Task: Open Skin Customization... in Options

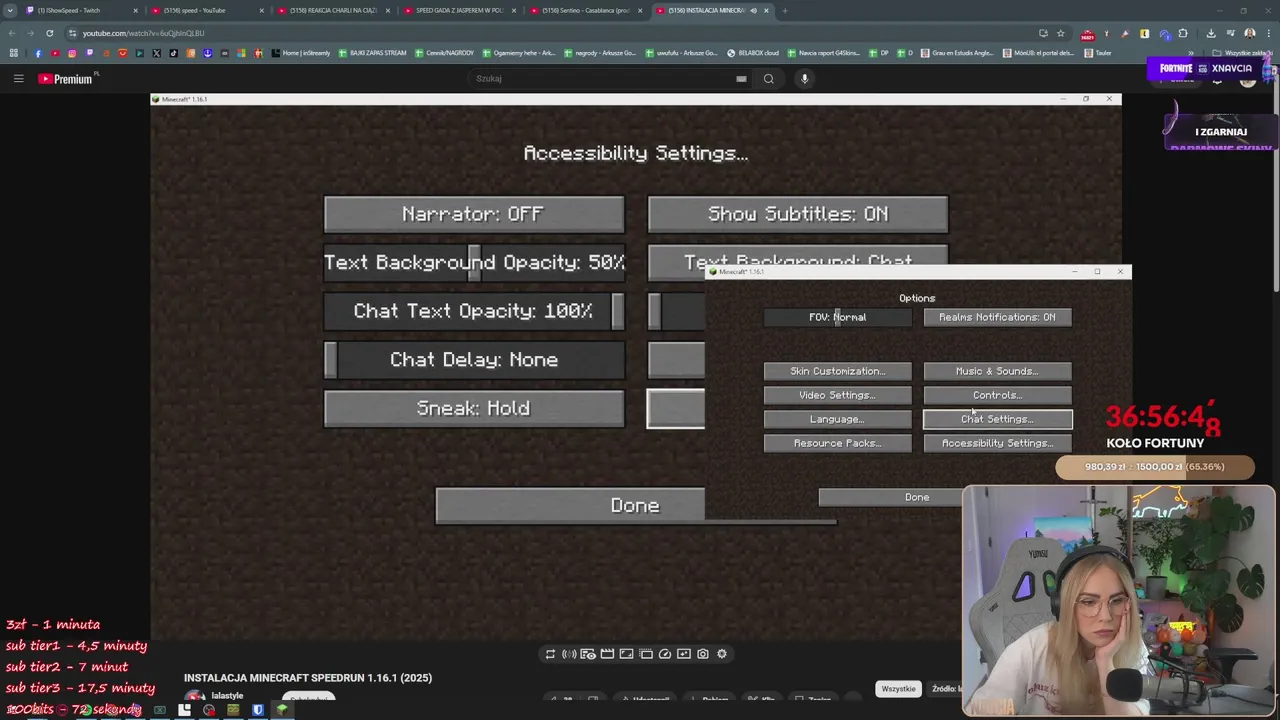Action: point(838,371)
